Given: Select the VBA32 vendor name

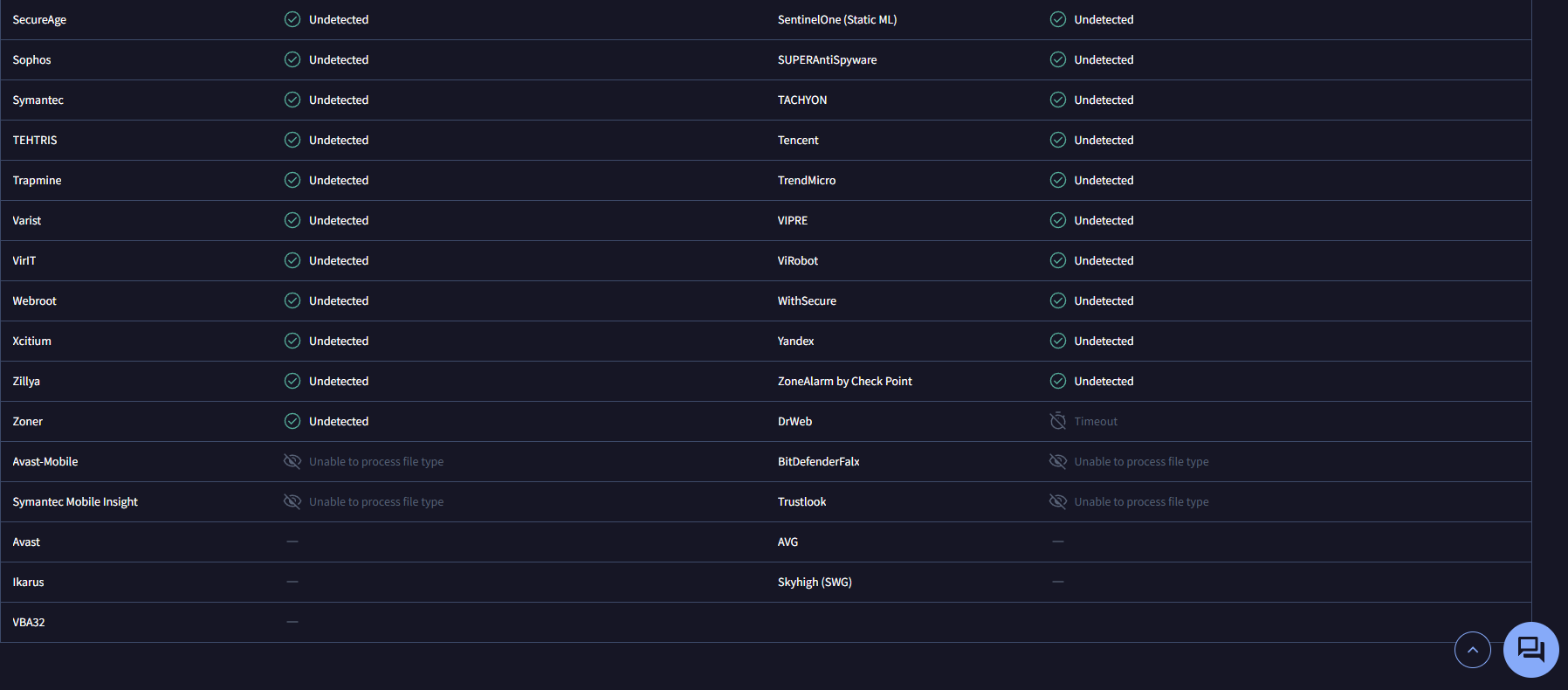Looking at the screenshot, I should click(x=29, y=622).
